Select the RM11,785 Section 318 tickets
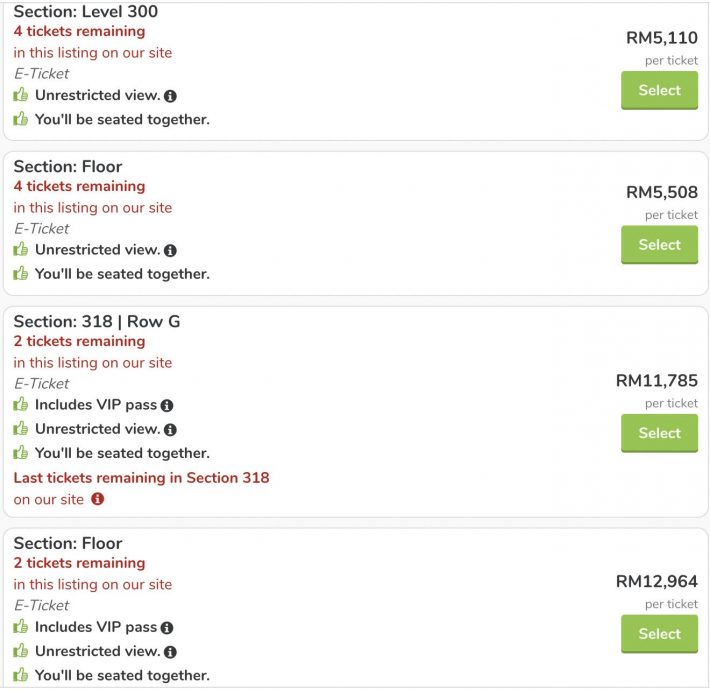 (x=659, y=433)
